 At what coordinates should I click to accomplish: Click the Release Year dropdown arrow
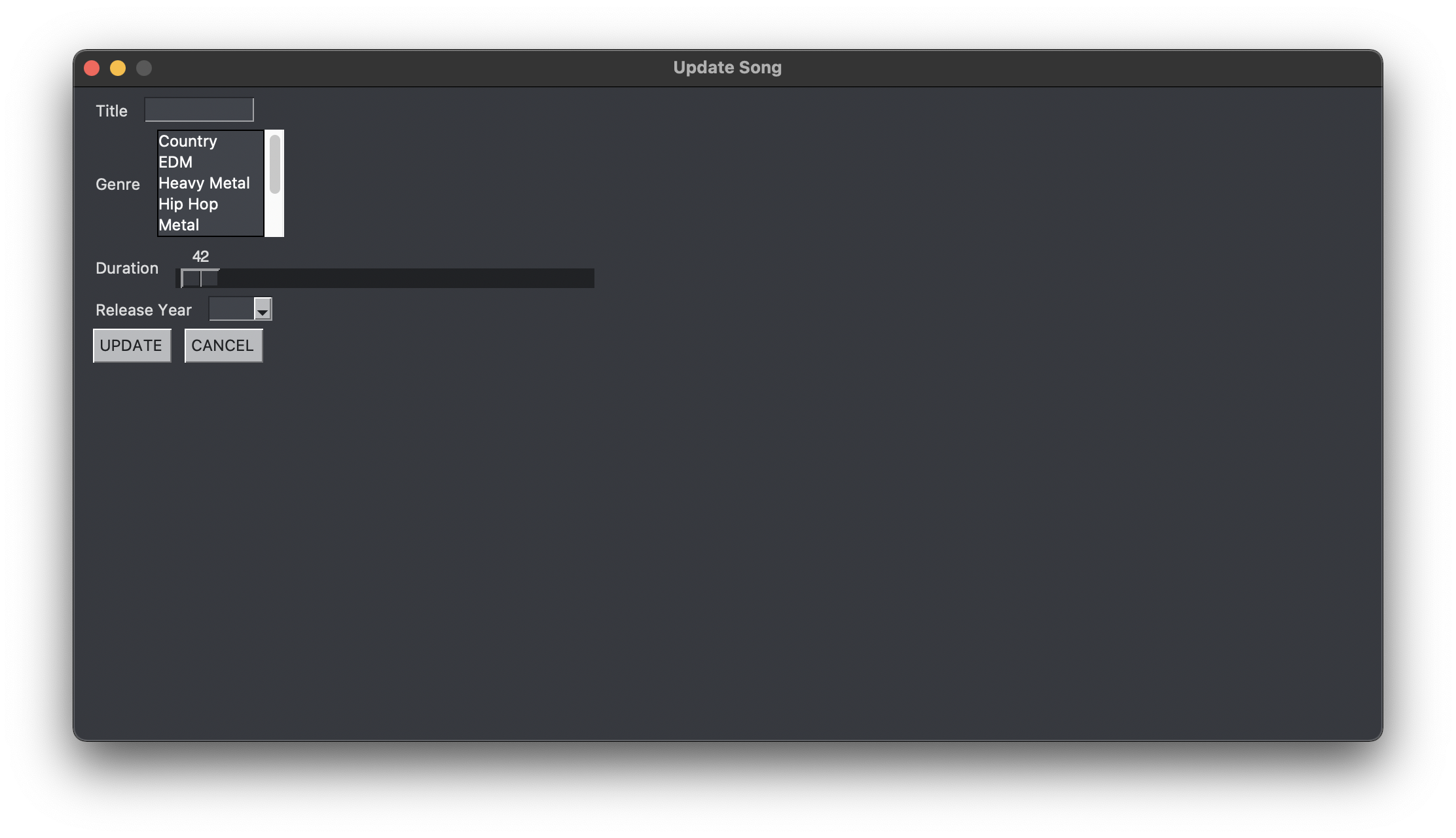[263, 309]
